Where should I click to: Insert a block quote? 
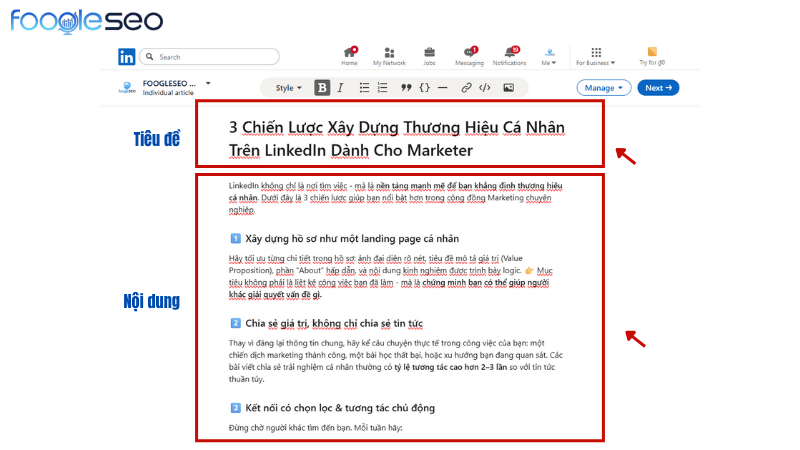coord(406,88)
